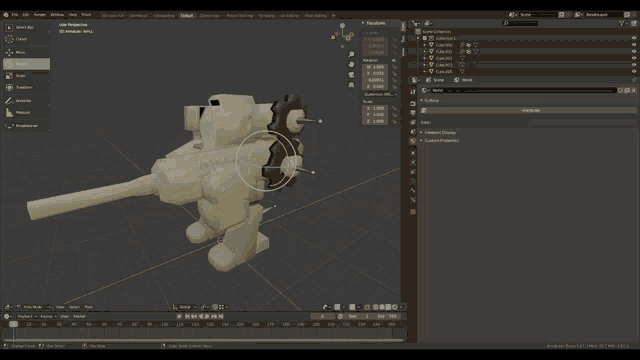Select the Annotate tool

[26, 100]
